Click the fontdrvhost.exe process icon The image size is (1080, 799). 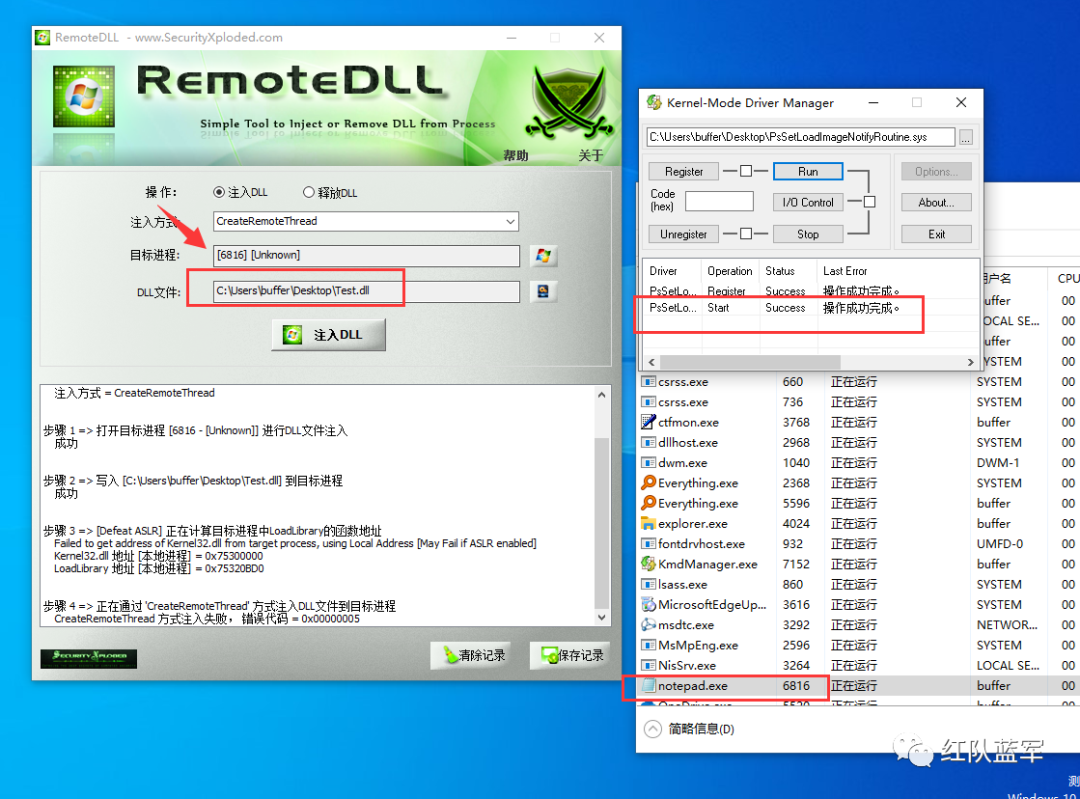click(x=648, y=543)
